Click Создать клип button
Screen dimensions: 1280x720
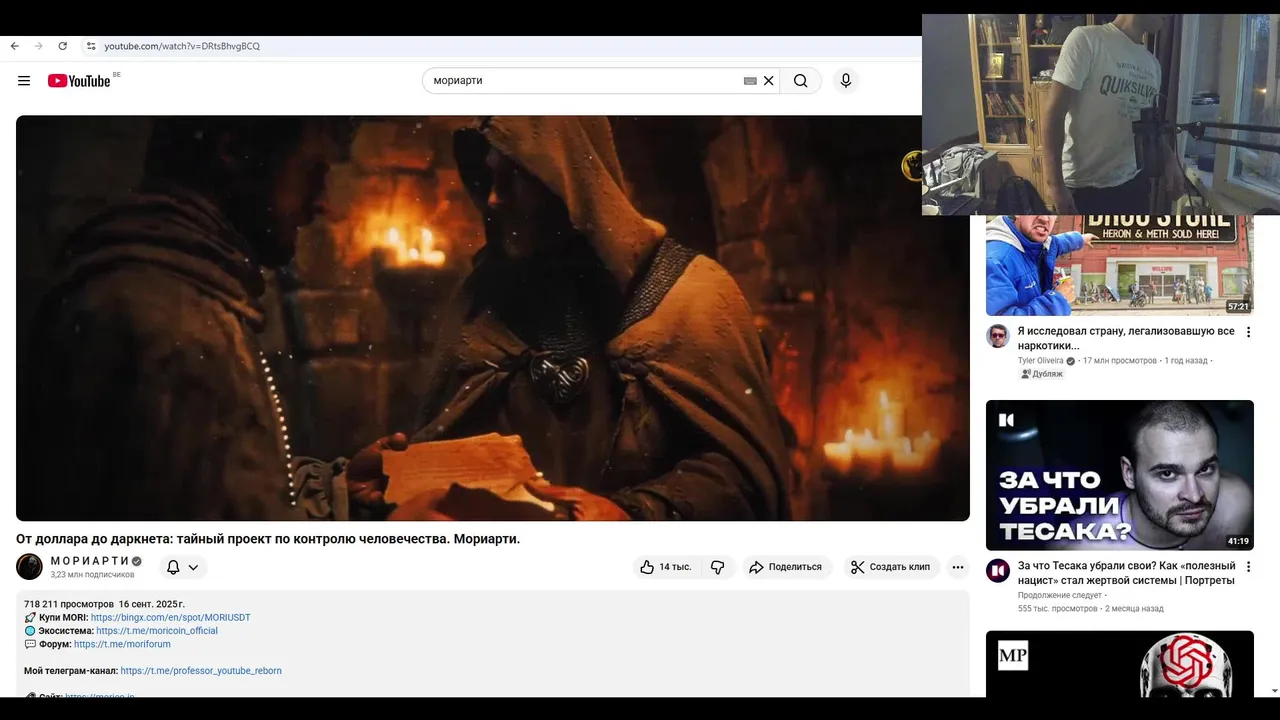tap(891, 567)
